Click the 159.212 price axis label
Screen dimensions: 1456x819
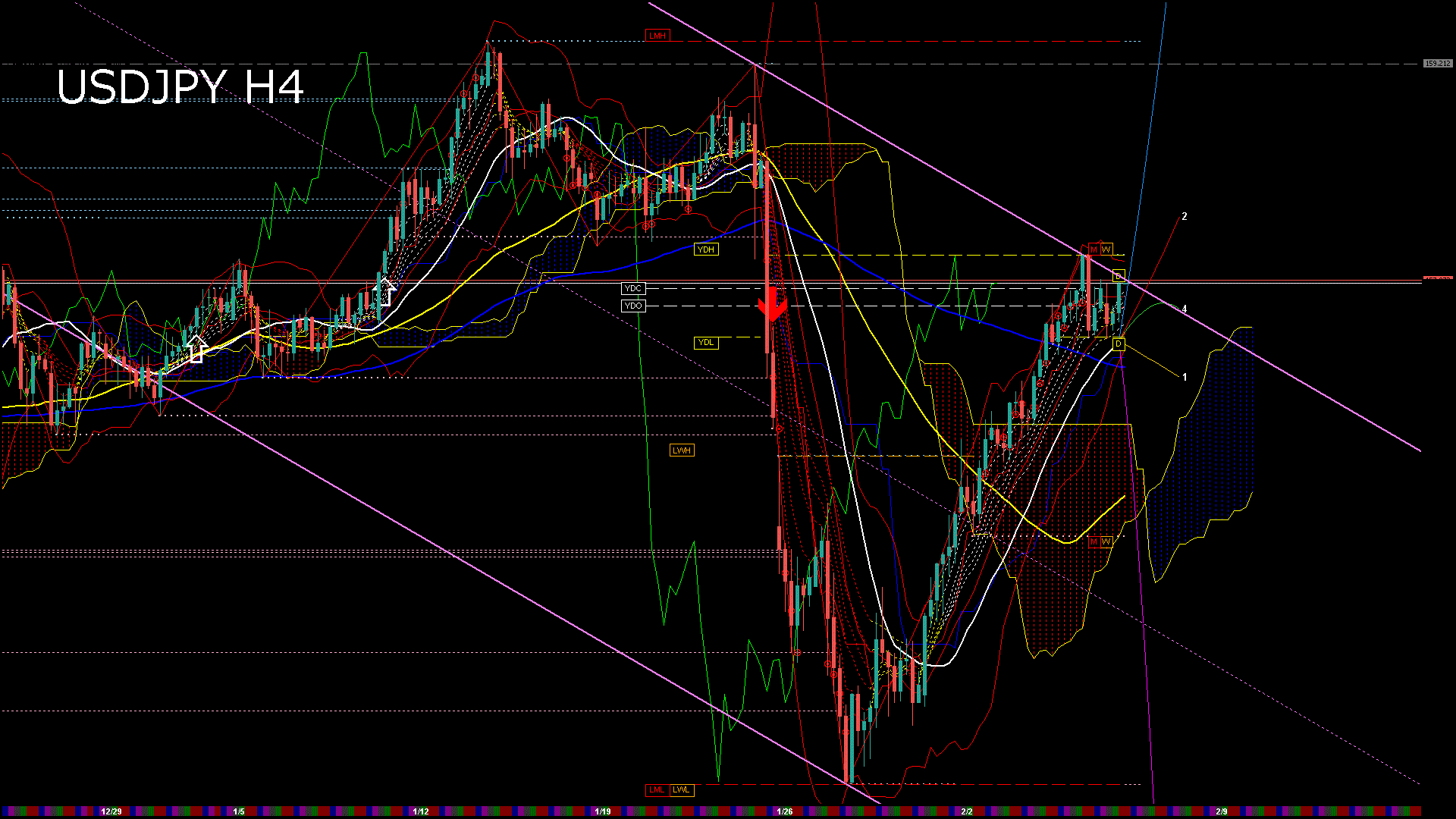pyautogui.click(x=1437, y=64)
